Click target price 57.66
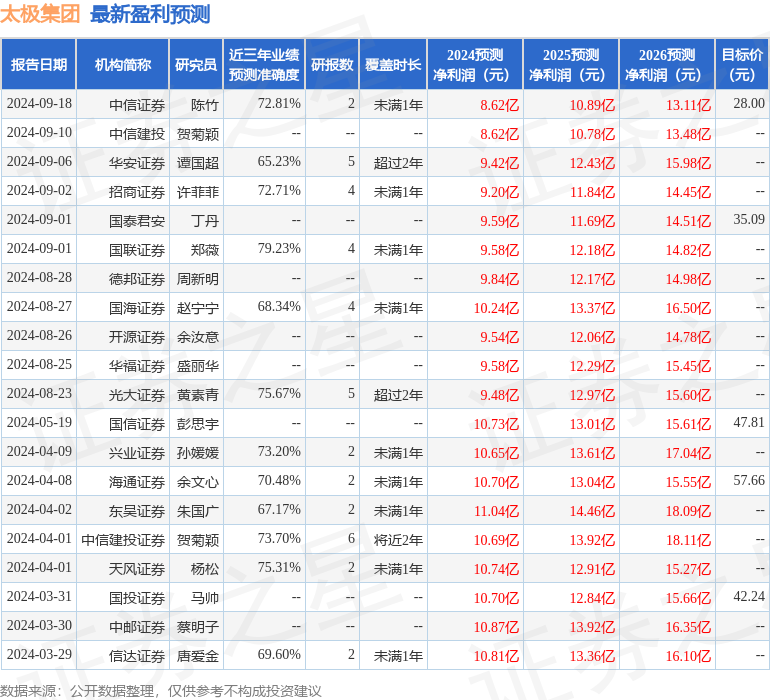This screenshot has width=770, height=700. pyautogui.click(x=749, y=480)
